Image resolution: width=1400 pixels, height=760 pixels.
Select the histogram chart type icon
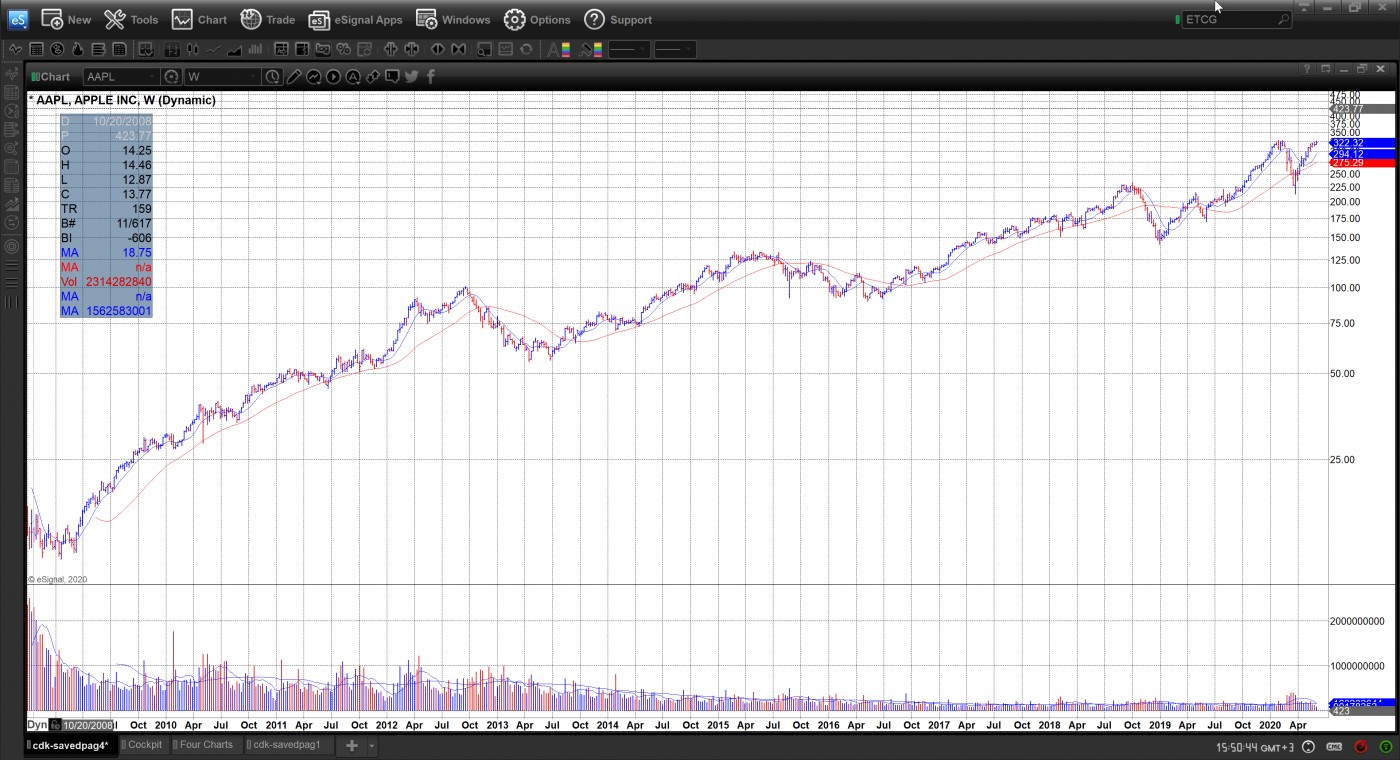(255, 49)
